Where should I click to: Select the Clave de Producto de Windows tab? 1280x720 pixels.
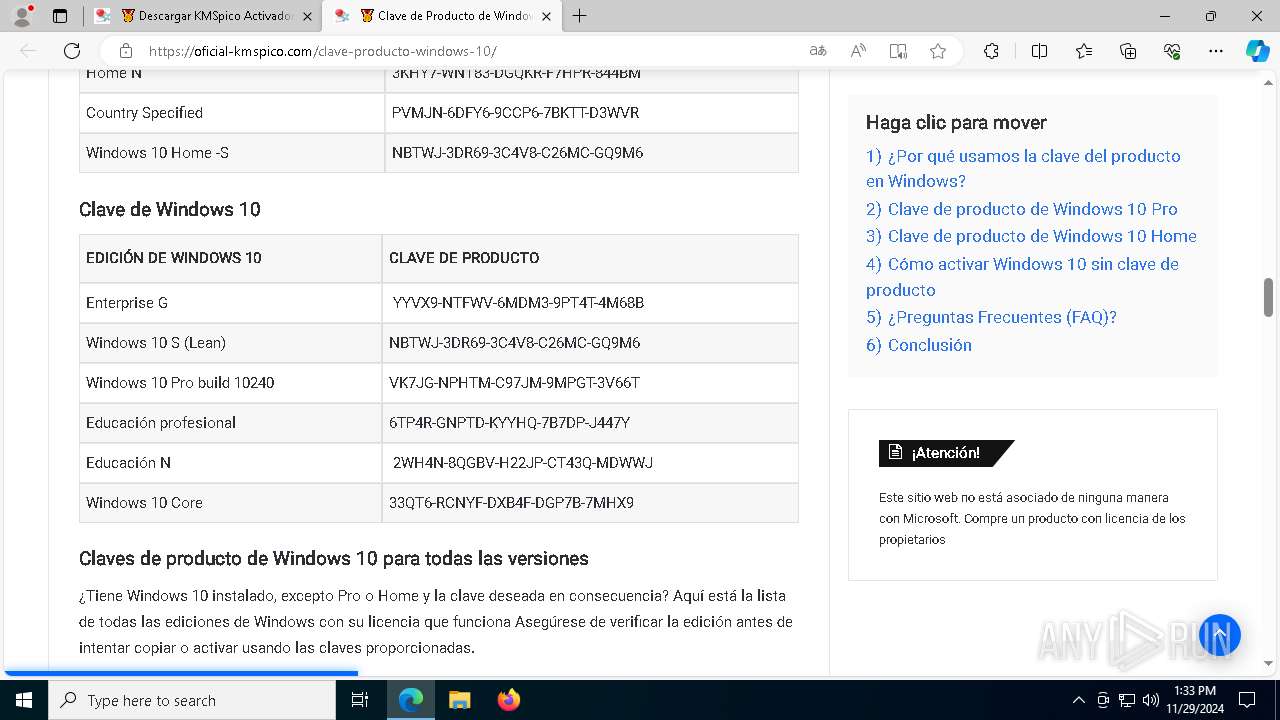click(x=441, y=16)
